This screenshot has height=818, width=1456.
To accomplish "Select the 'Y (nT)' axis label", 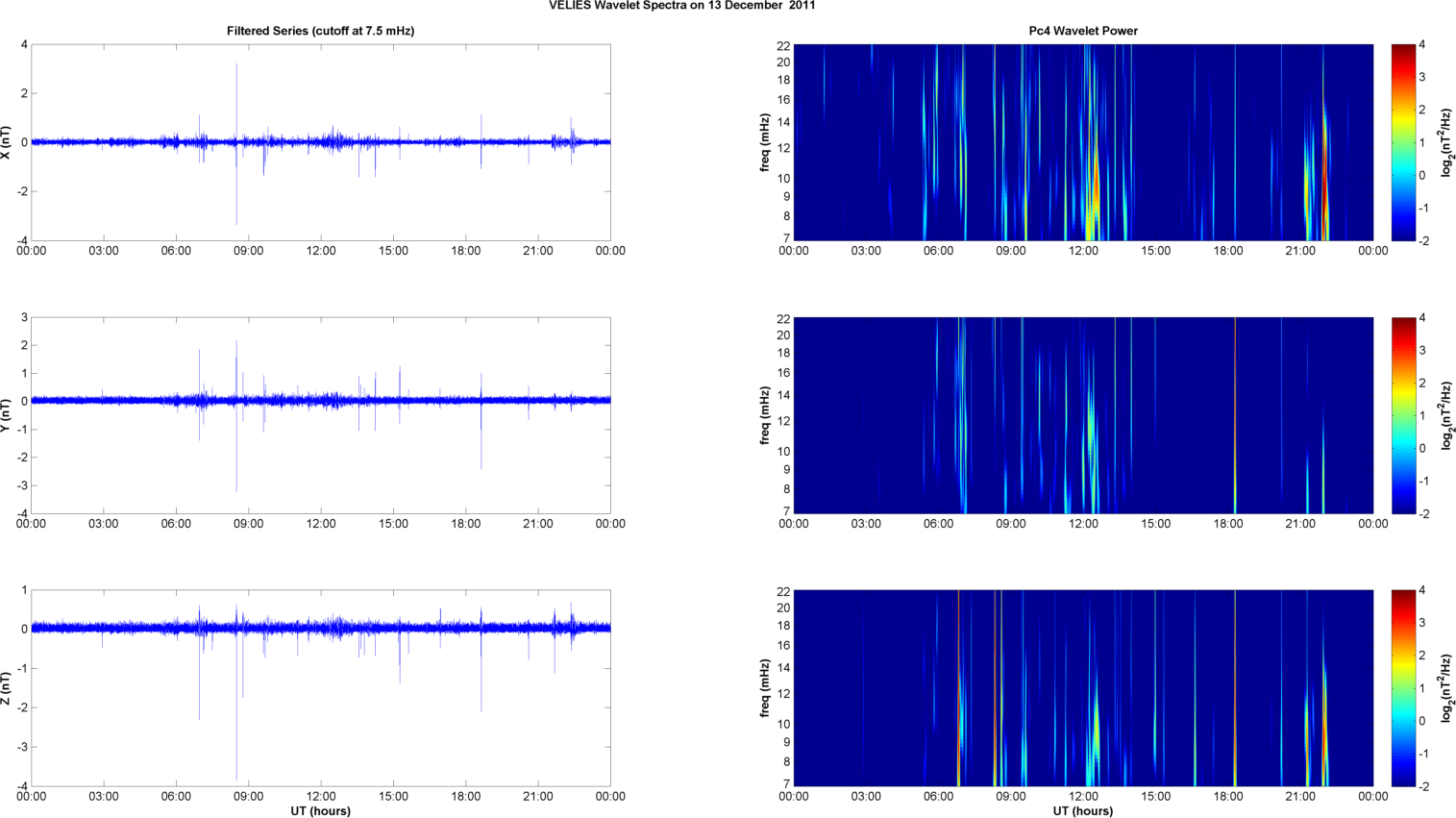I will (7, 415).
